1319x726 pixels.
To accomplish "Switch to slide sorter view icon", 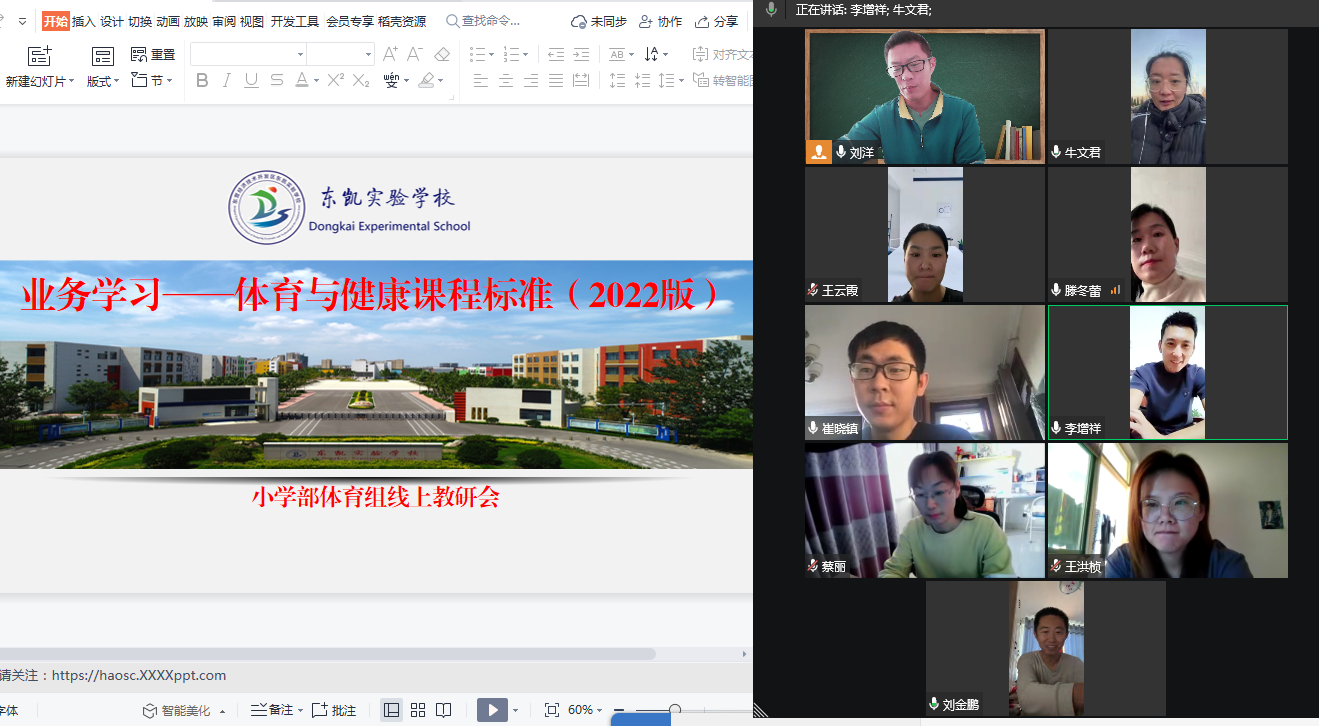I will [418, 709].
